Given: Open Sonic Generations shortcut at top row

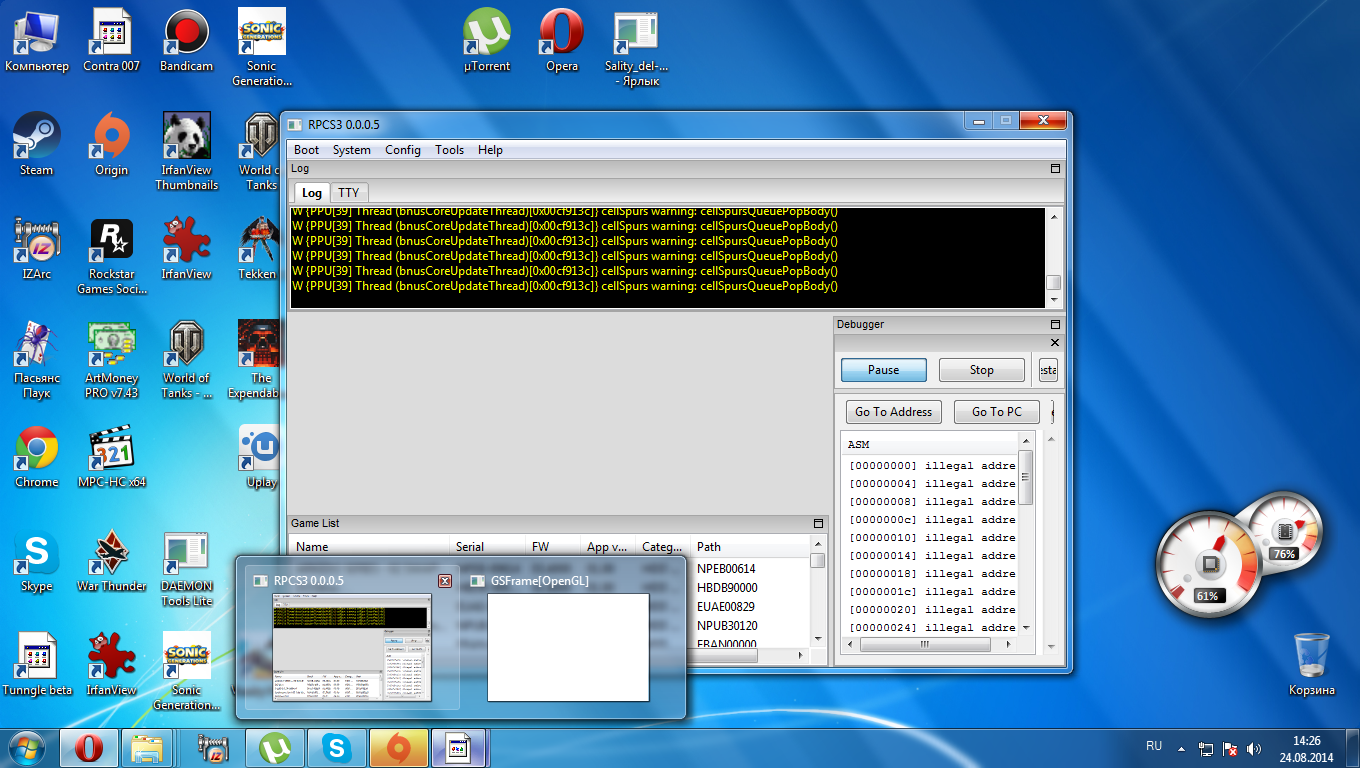Looking at the screenshot, I should point(262,47).
